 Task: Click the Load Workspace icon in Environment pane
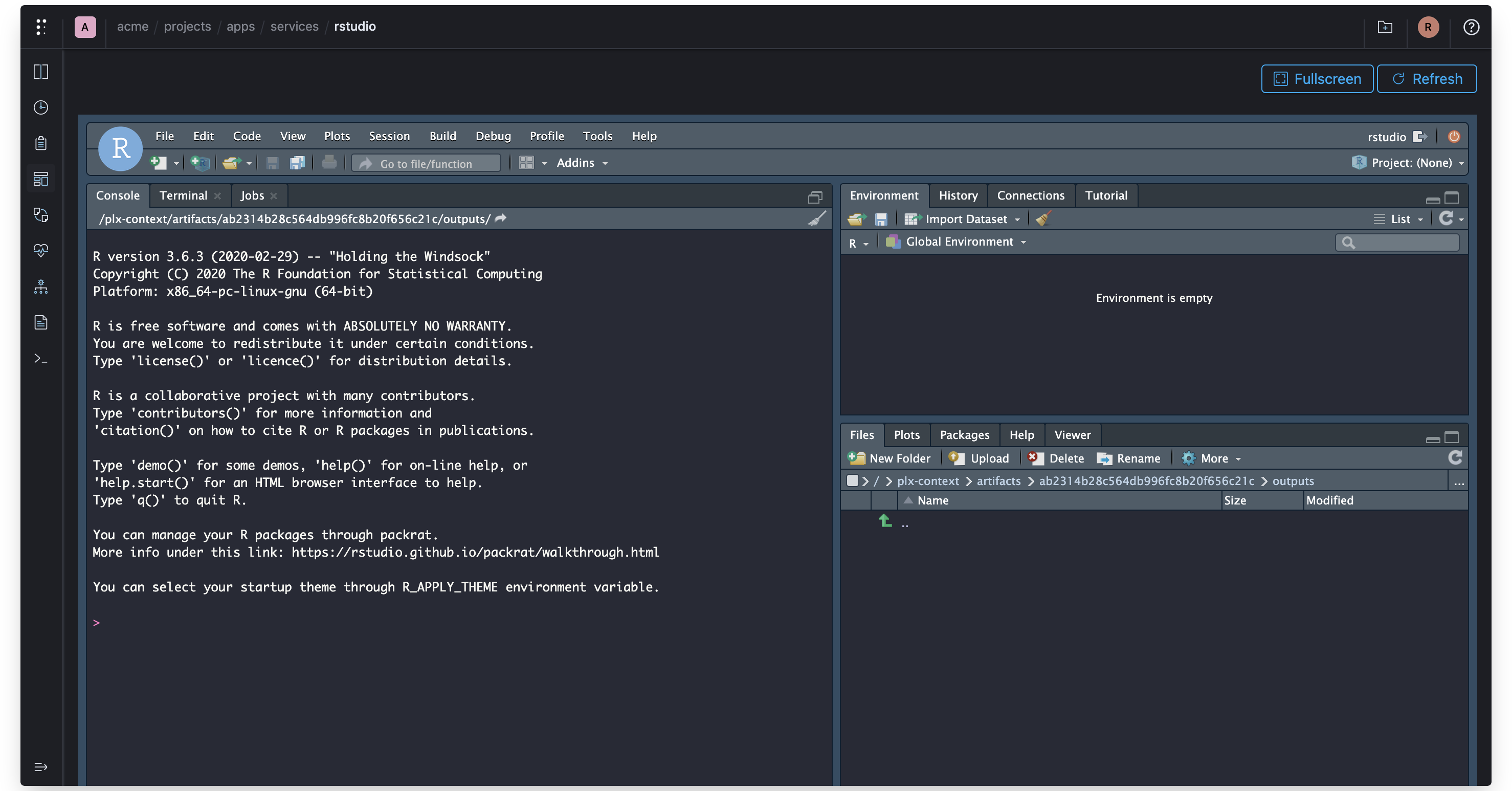(x=856, y=219)
